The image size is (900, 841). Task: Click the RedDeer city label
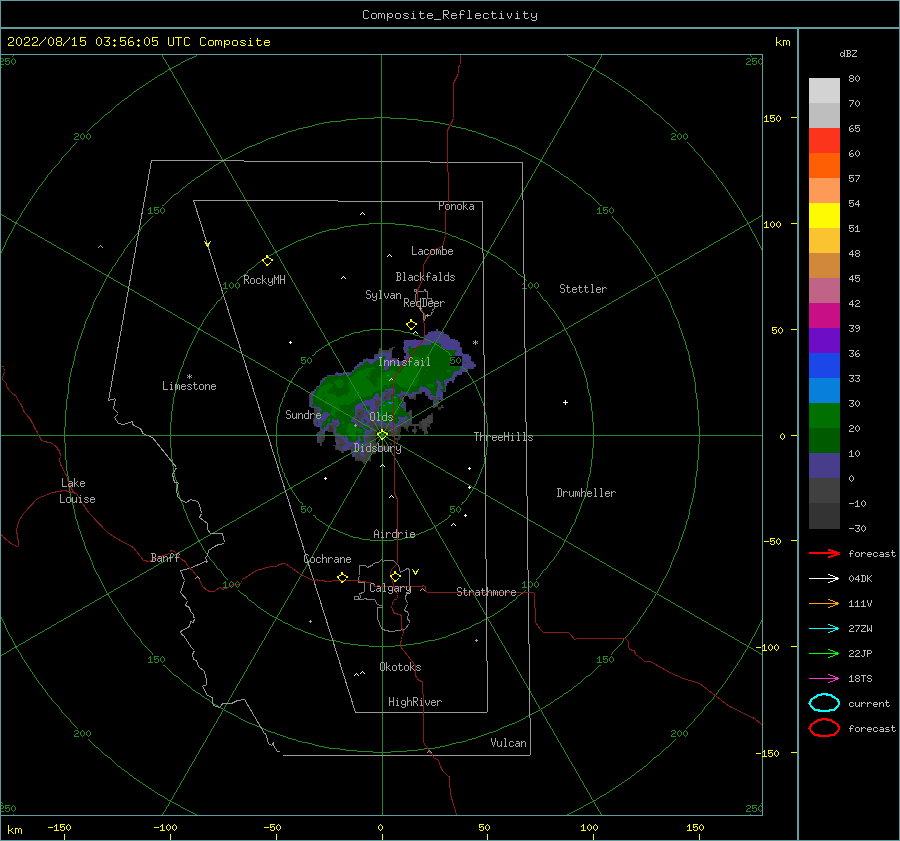click(424, 303)
